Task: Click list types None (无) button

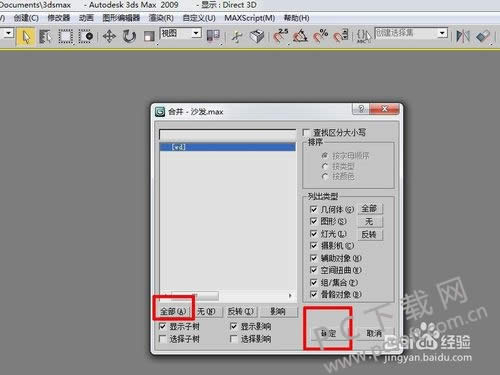Action: tap(370, 221)
